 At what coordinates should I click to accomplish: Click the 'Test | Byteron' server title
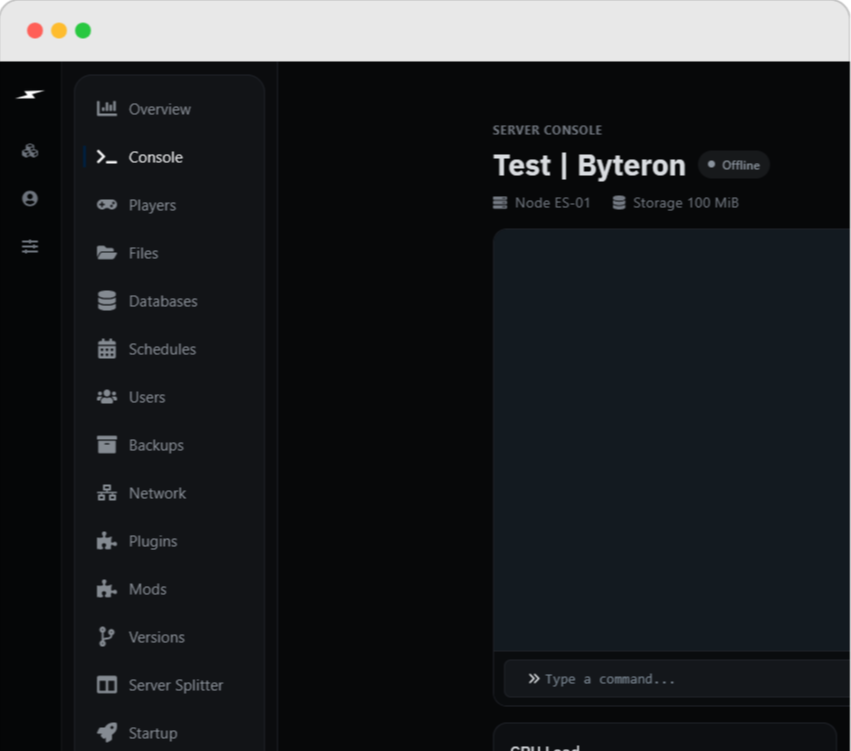[x=589, y=165]
